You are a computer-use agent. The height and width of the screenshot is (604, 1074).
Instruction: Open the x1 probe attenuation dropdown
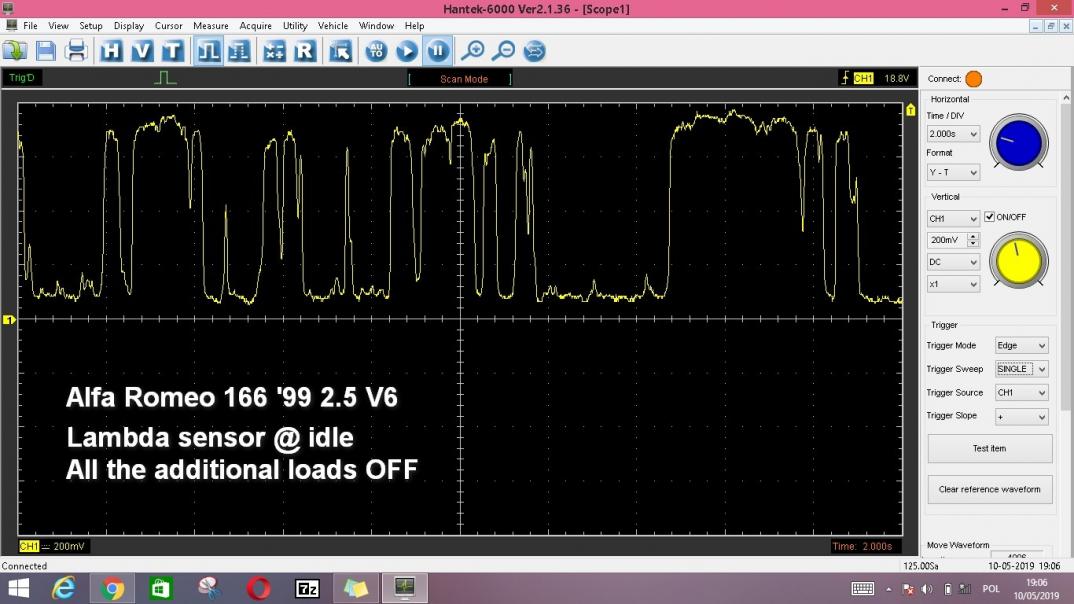(953, 284)
